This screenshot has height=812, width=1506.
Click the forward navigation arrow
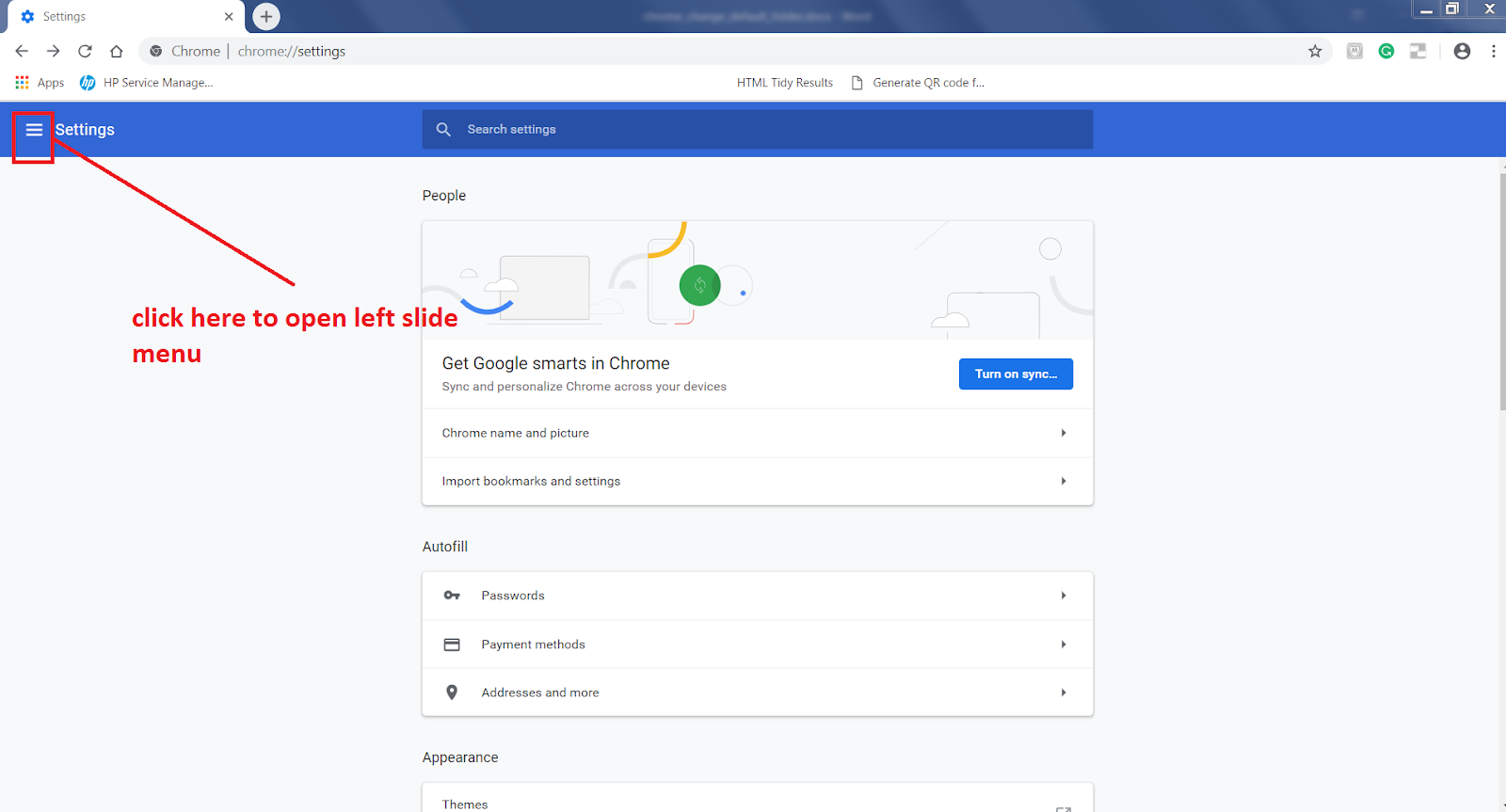(x=54, y=51)
